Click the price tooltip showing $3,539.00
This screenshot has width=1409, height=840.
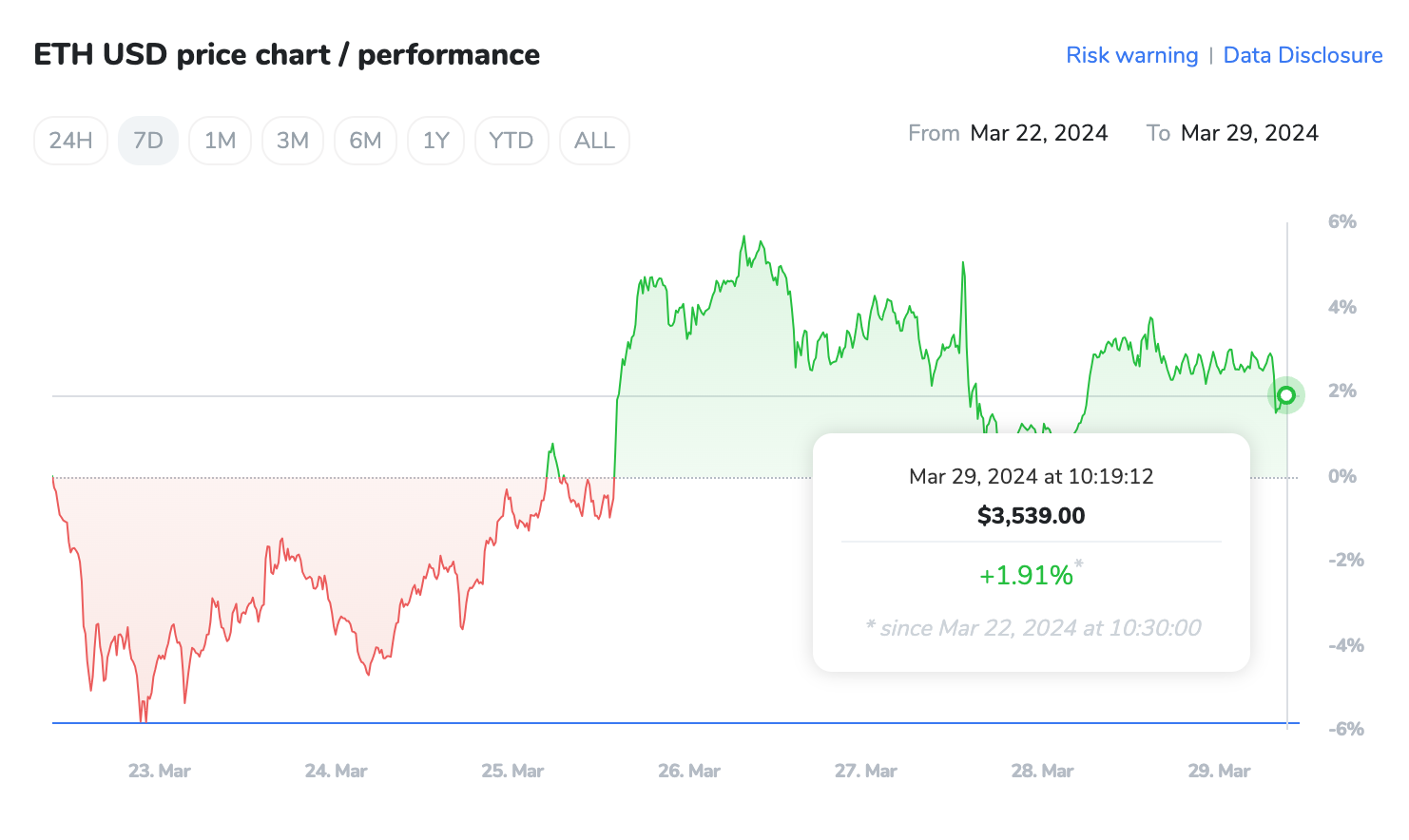(x=1031, y=515)
